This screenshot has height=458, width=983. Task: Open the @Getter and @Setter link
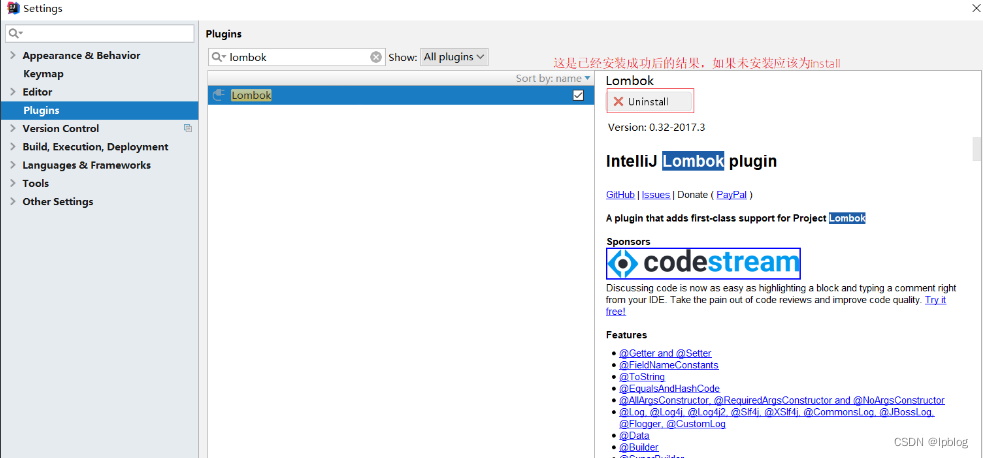[x=665, y=353]
